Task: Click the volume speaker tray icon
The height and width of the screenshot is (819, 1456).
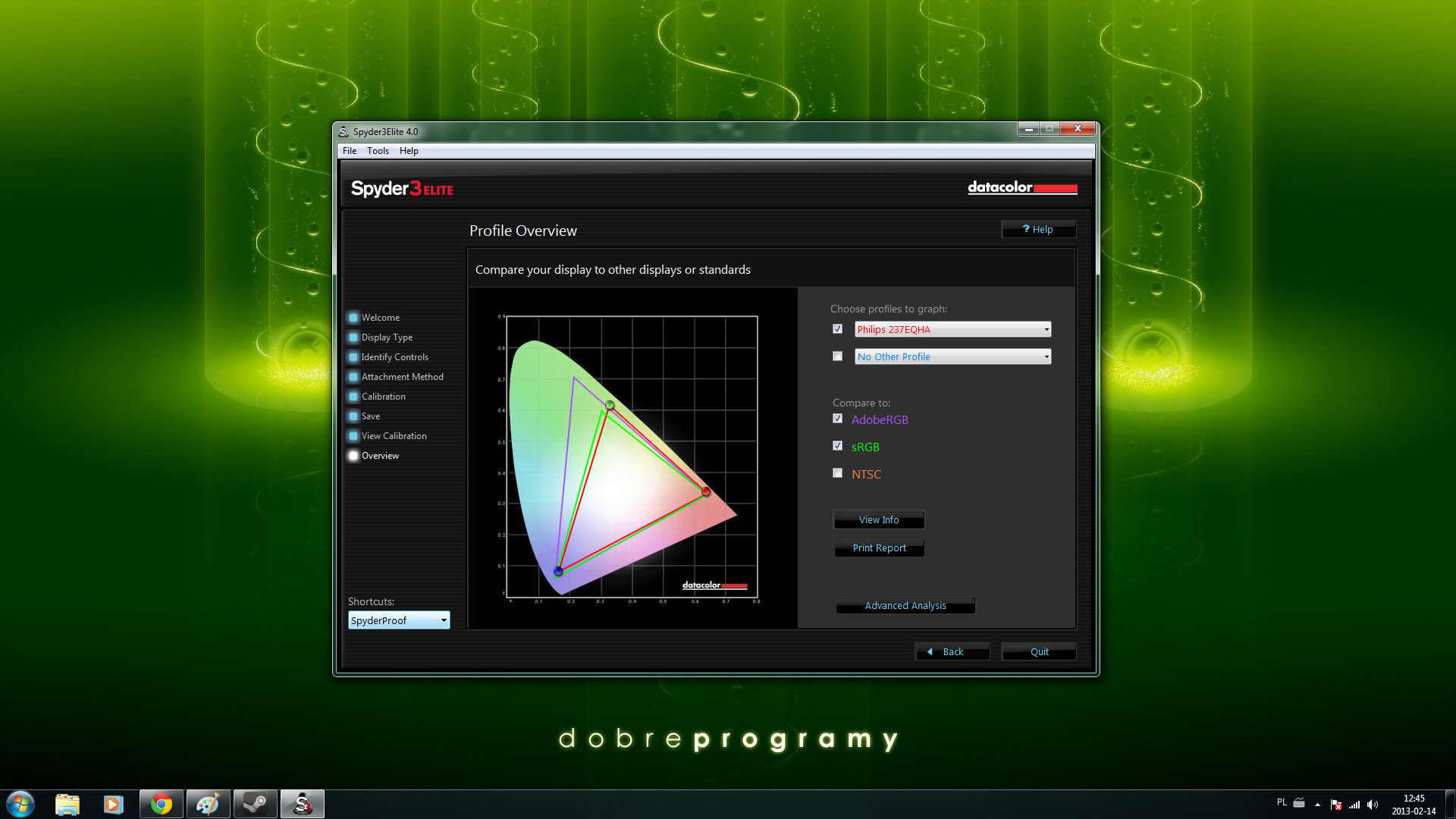Action: pyautogui.click(x=1373, y=805)
